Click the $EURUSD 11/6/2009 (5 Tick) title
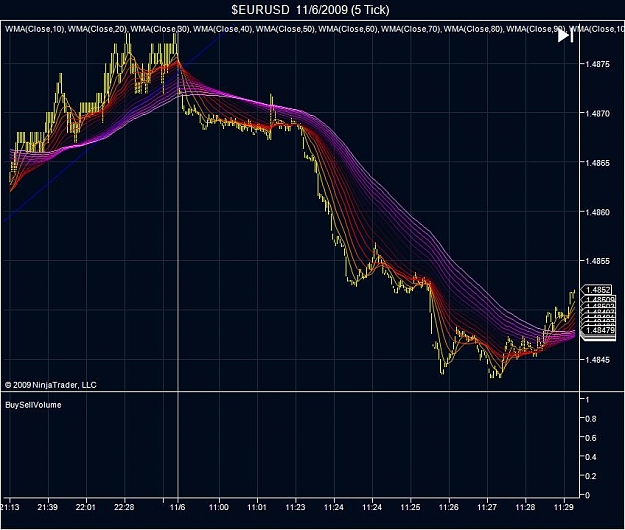Viewport: 625px width, 530px height. [310, 10]
